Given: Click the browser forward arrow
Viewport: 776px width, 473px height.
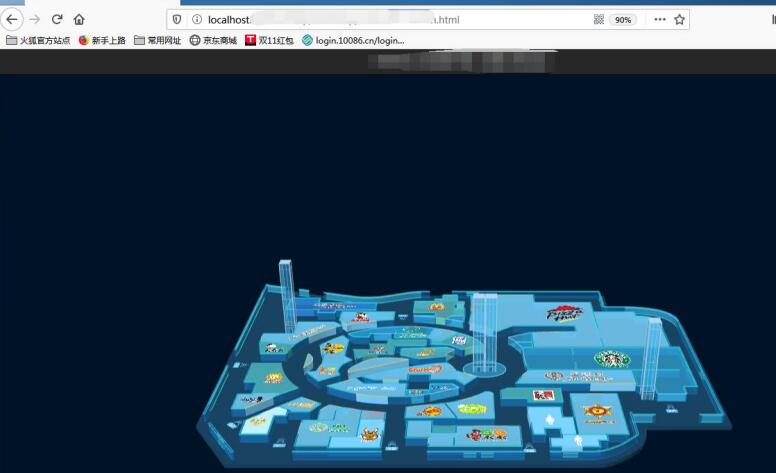Looking at the screenshot, I should [x=35, y=20].
